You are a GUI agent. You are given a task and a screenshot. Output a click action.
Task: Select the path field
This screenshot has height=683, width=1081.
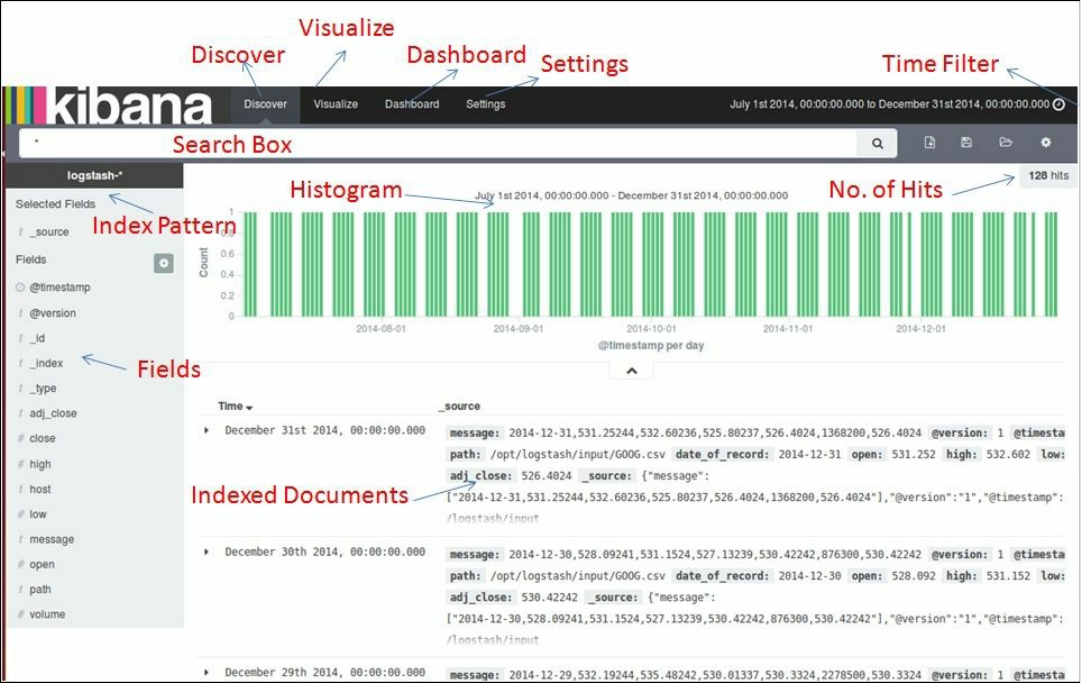tap(40, 589)
